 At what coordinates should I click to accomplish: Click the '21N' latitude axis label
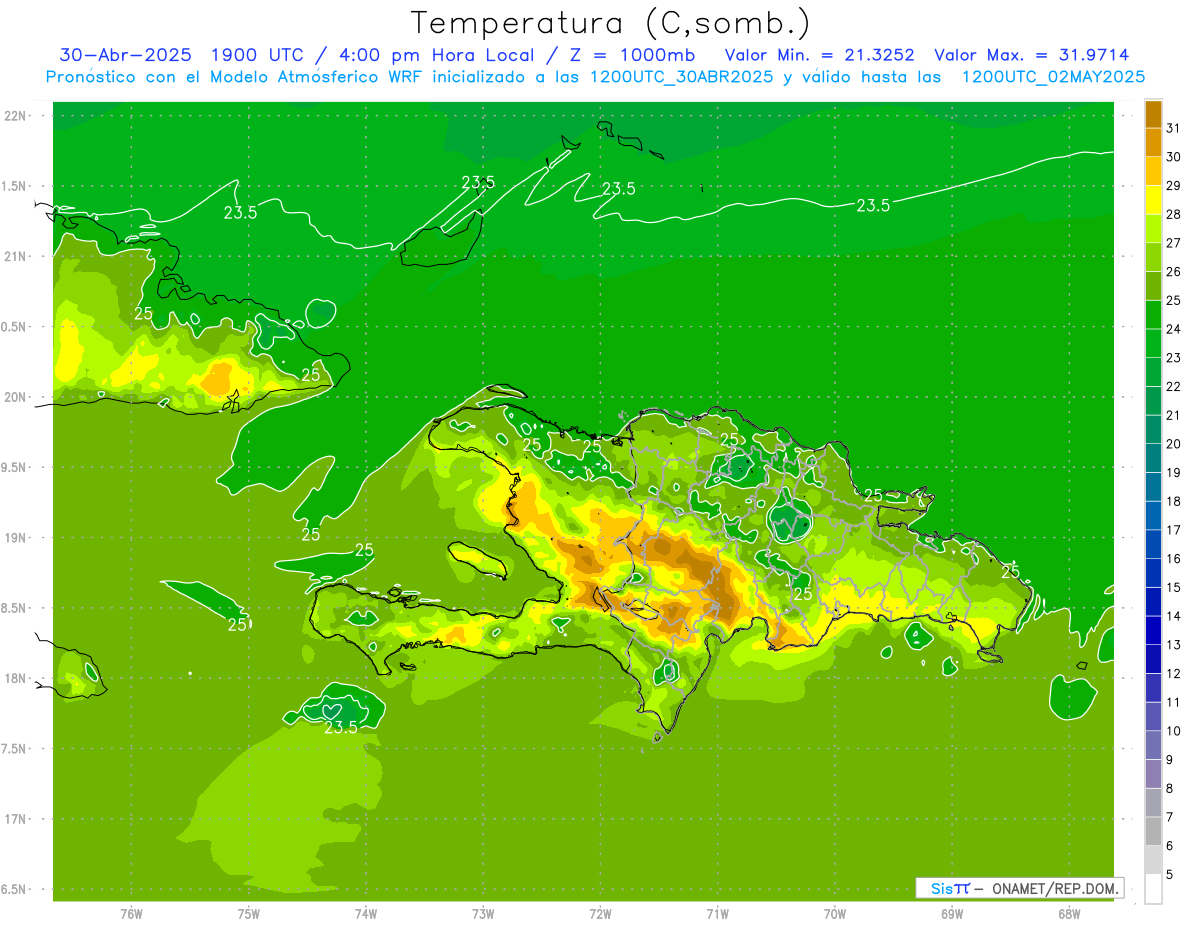[x=15, y=257]
